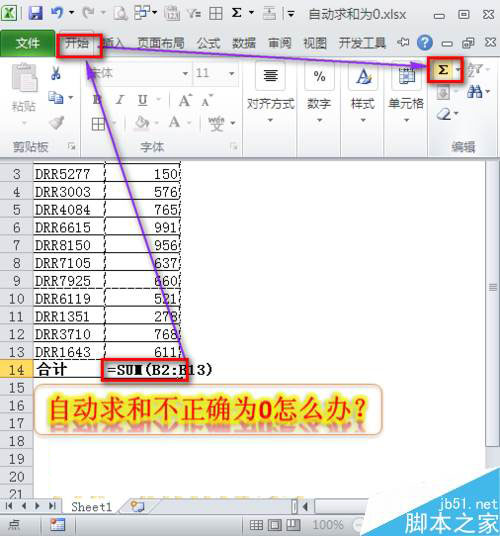Screen dimensions: 500x536
Task: Select the Sheet1 worksheet tab
Action: click(x=91, y=507)
